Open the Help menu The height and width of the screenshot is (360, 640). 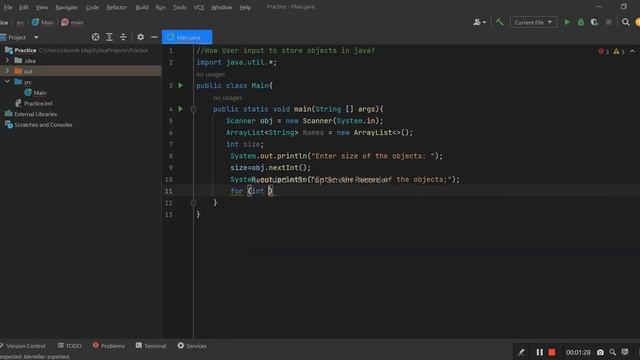tap(245, 7)
